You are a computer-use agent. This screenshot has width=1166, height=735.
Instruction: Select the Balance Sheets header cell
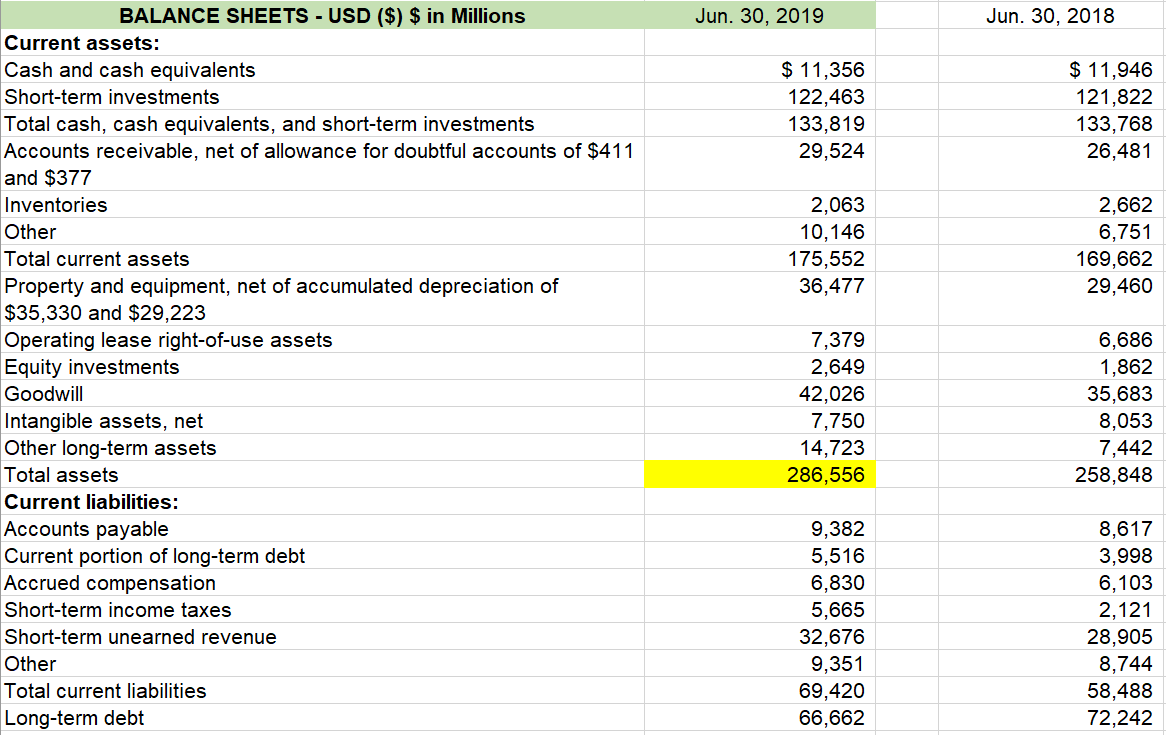point(322,16)
